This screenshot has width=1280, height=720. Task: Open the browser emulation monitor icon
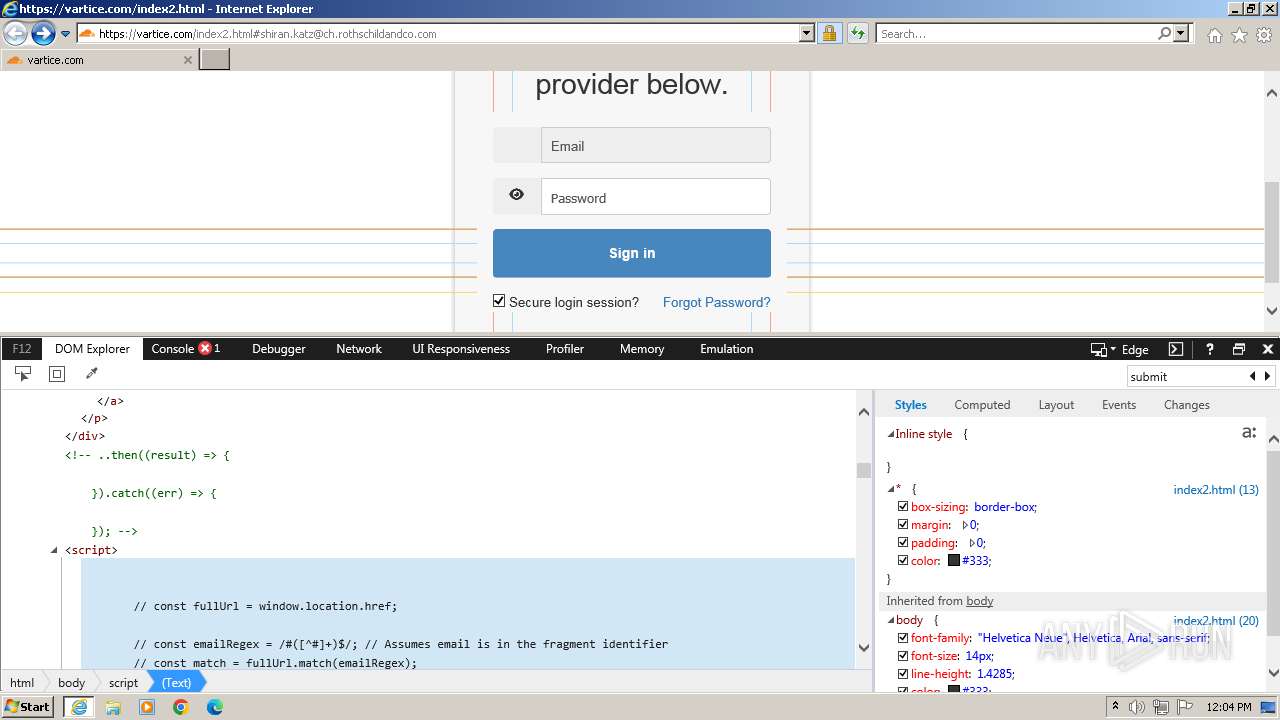coord(1099,349)
